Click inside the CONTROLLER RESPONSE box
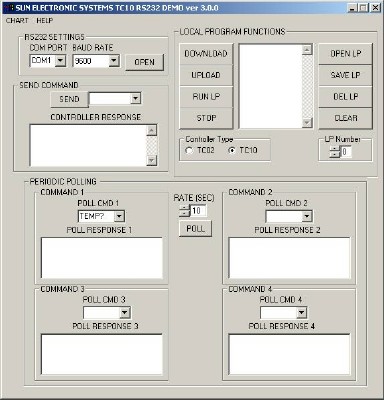 [x=88, y=145]
